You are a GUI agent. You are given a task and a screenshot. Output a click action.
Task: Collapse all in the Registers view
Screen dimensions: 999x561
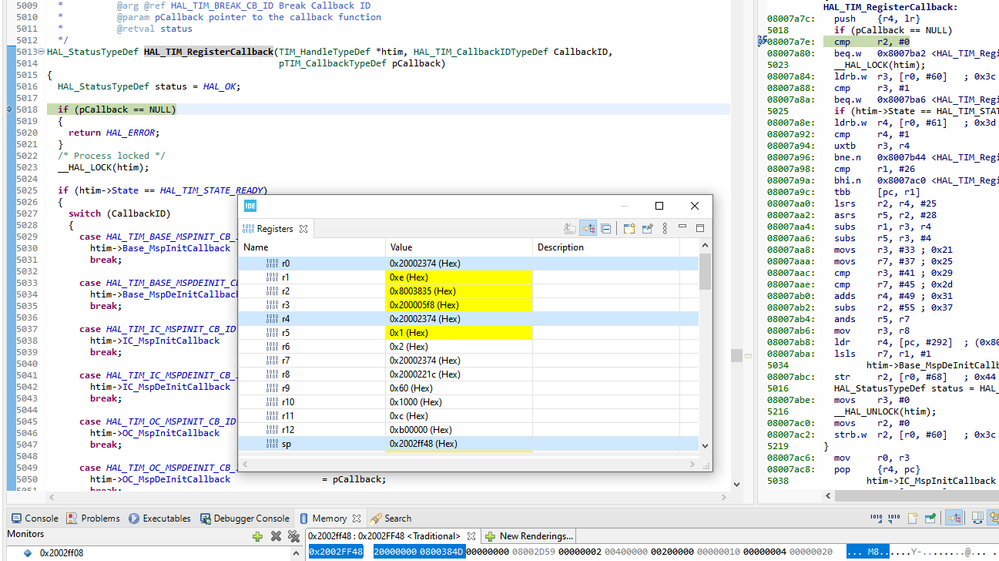coord(606,229)
